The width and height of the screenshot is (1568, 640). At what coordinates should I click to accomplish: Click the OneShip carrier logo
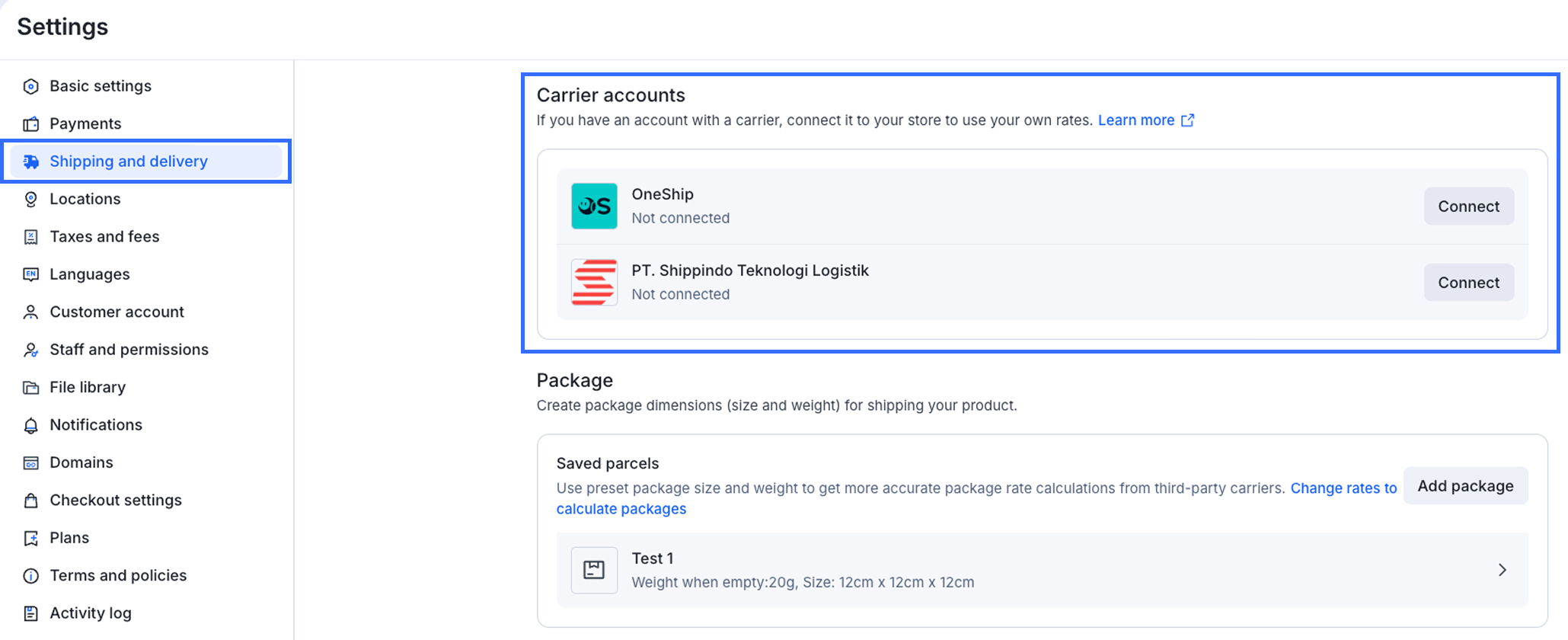[x=594, y=206]
